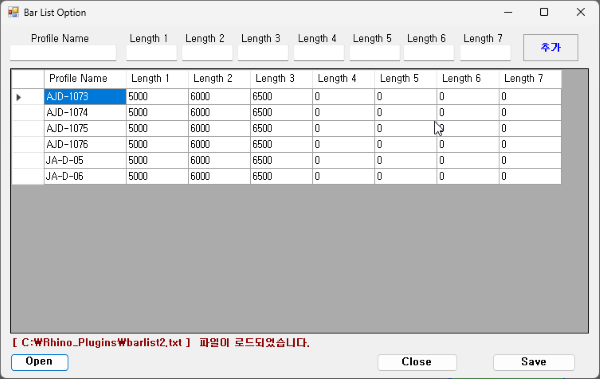This screenshot has width=600, height=379.
Task: Select the JA-D-06 profile cell
Action: point(85,176)
